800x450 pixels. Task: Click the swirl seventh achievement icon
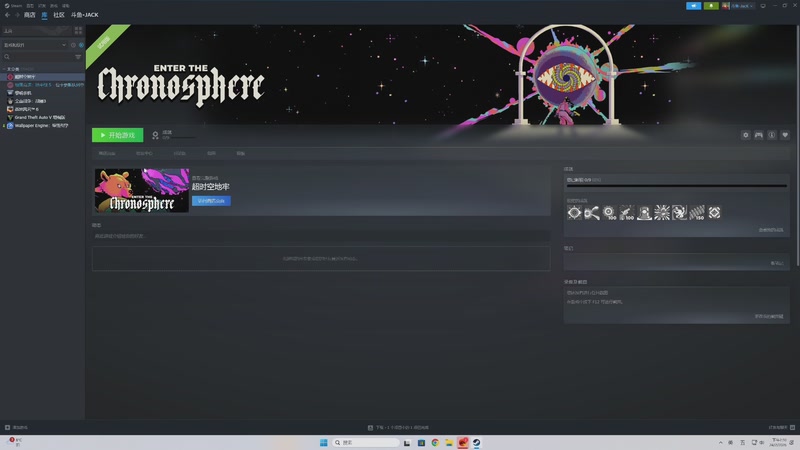679,213
